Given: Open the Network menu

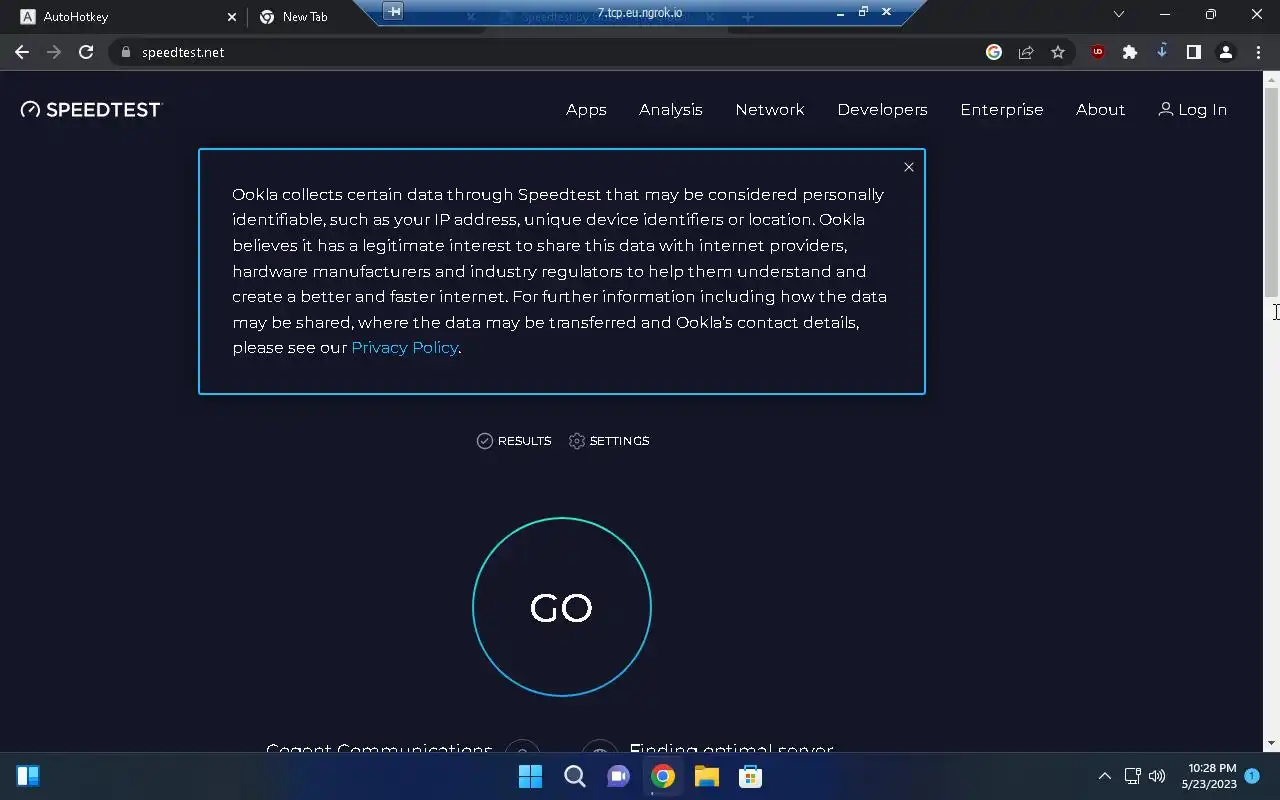Looking at the screenshot, I should [x=770, y=110].
